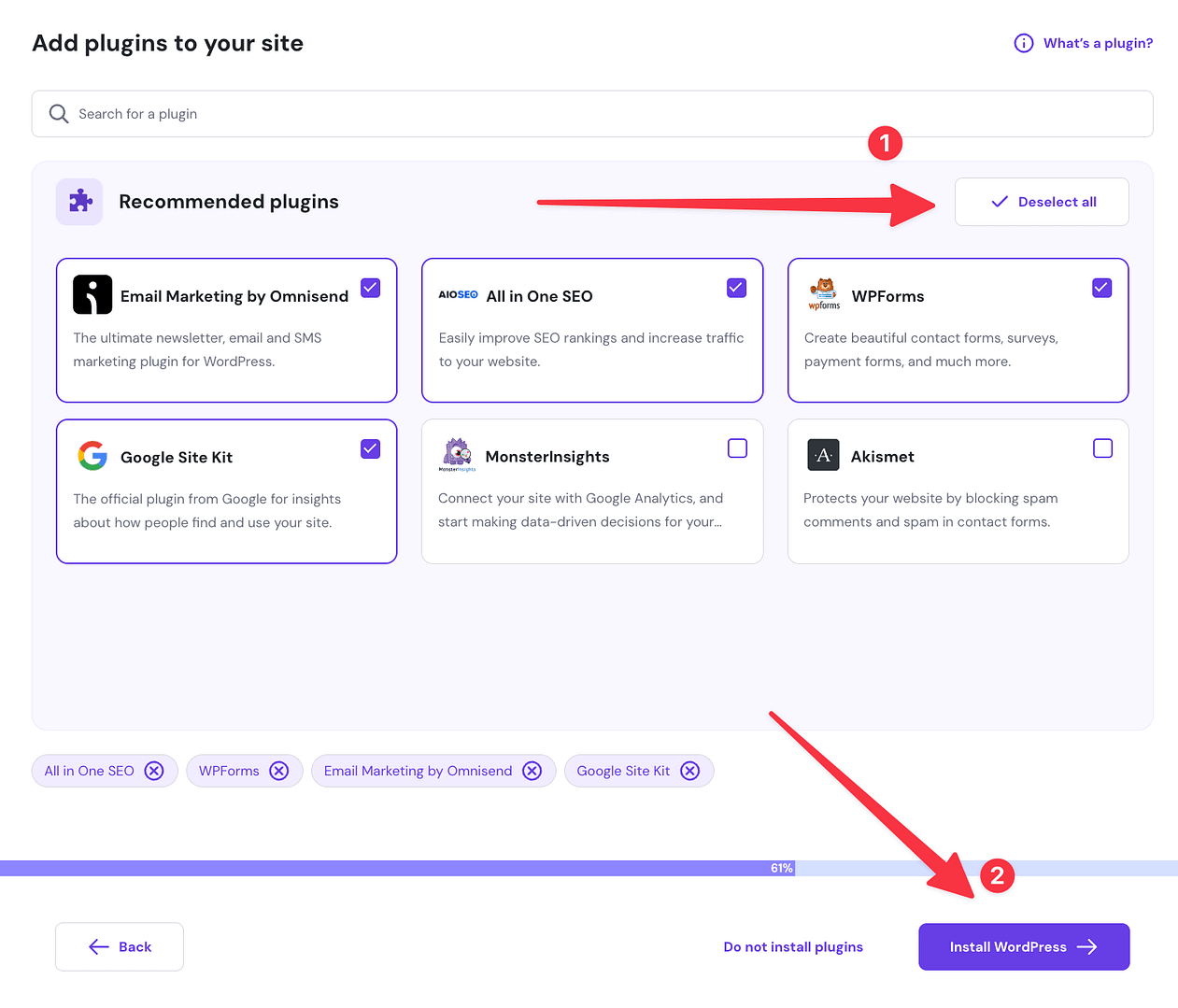This screenshot has height=1008, width=1178.
Task: Click the info icon beside What's a plugin
Action: pyautogui.click(x=1023, y=42)
